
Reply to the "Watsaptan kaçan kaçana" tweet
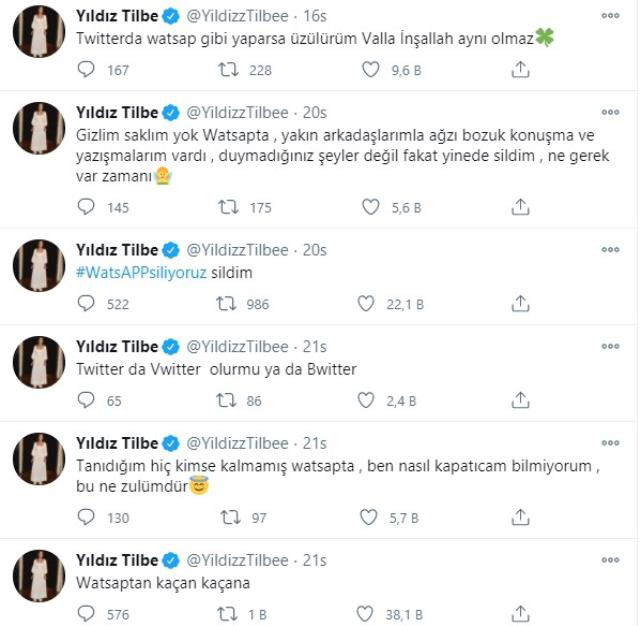tap(87, 614)
